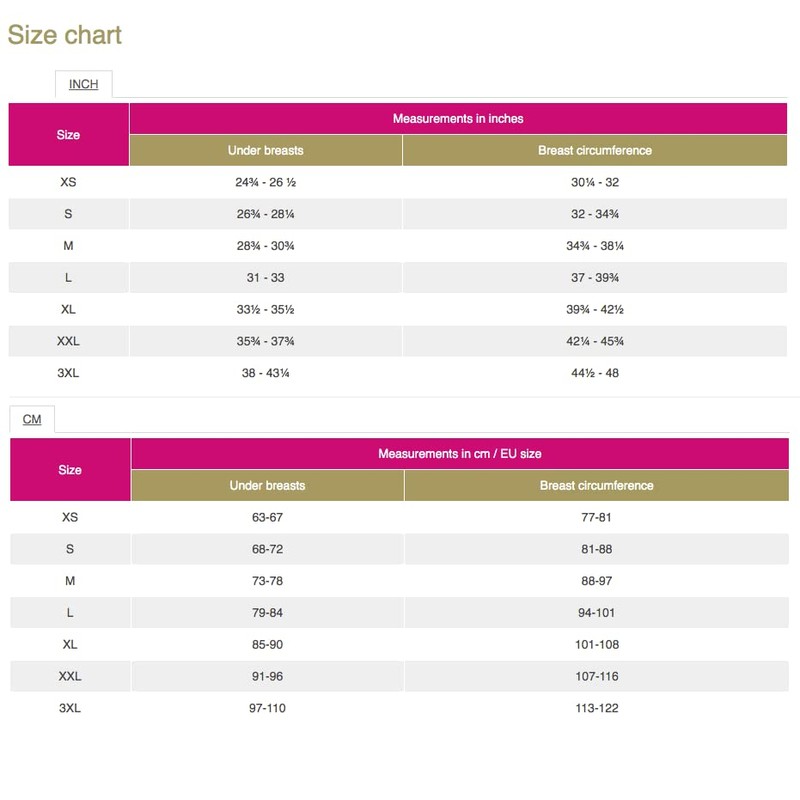Switch to the CM tab
800x800 pixels.
click(31, 419)
